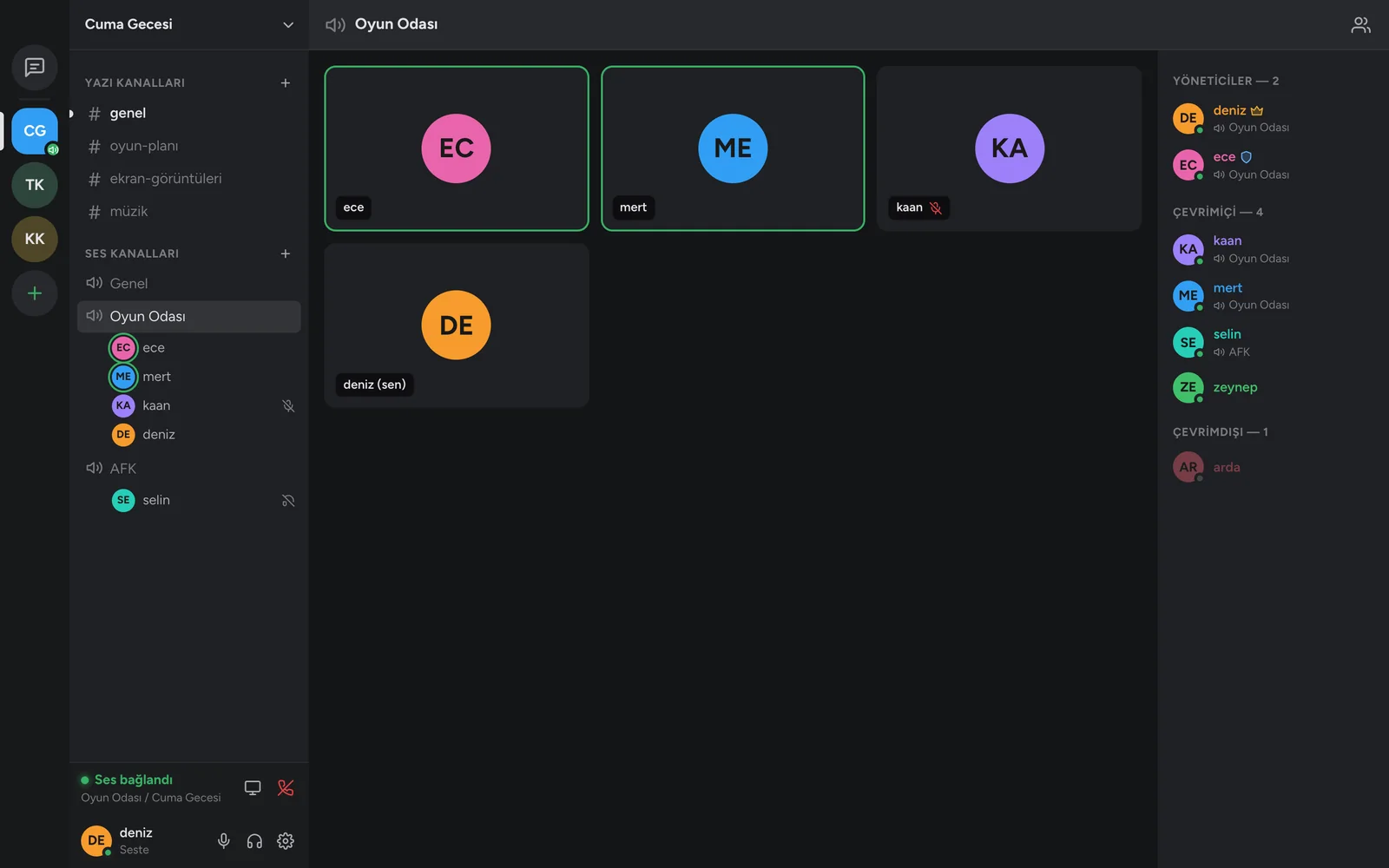
Task: Open the genel text channel
Action: pos(189,113)
